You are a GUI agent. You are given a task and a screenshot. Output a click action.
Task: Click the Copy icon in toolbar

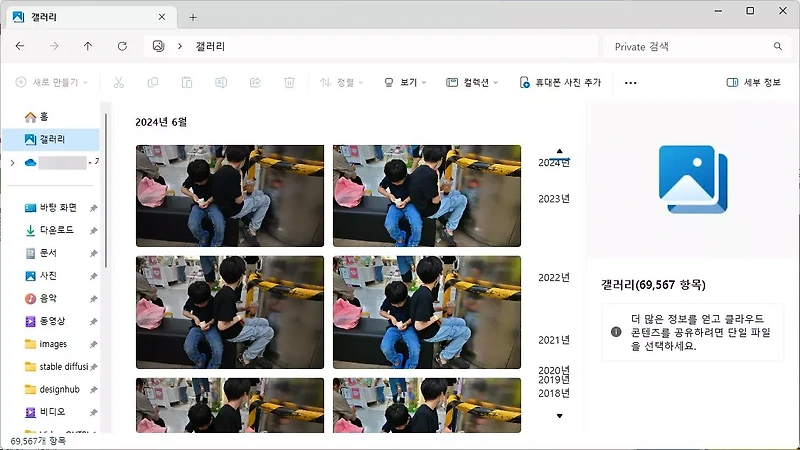click(153, 82)
